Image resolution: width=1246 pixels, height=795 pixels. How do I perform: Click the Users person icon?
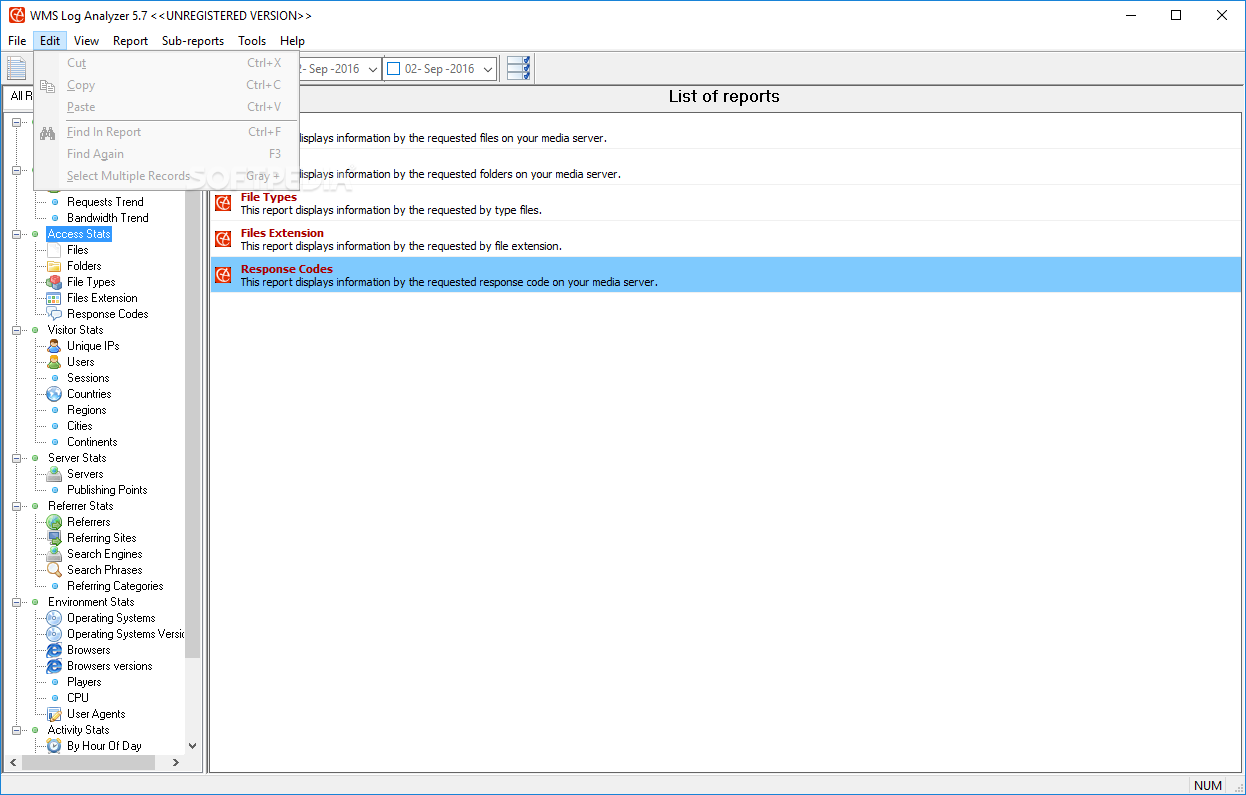coord(54,362)
